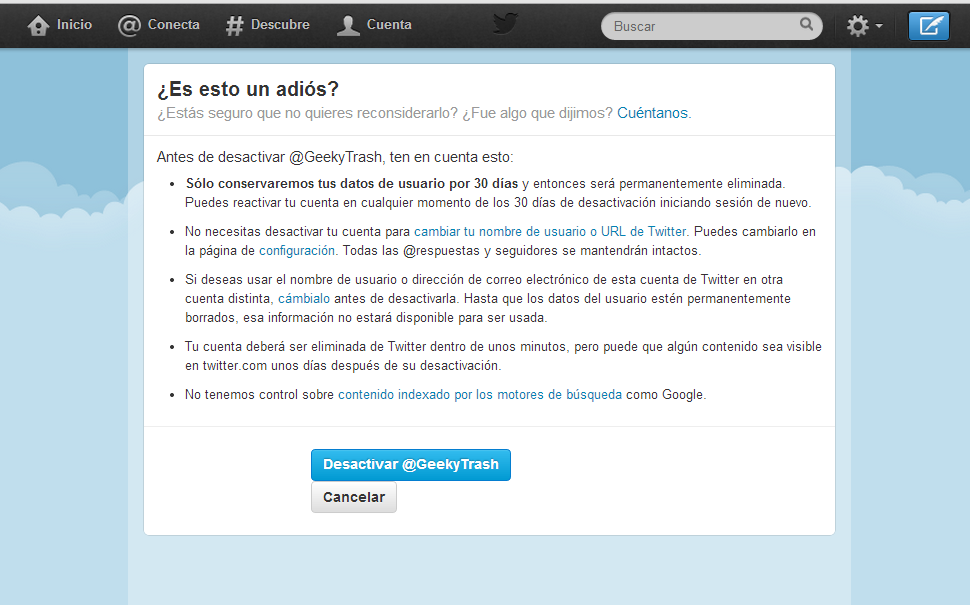Compose a new tweet with blue button
This screenshot has width=970, height=605.
click(928, 26)
